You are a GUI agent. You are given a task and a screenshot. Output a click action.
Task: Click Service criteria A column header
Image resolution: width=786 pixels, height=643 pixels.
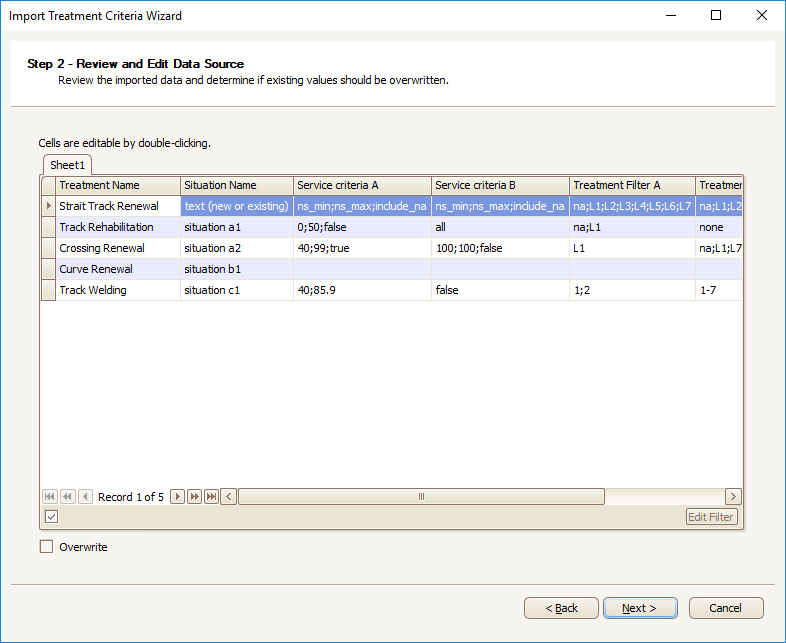tap(362, 185)
